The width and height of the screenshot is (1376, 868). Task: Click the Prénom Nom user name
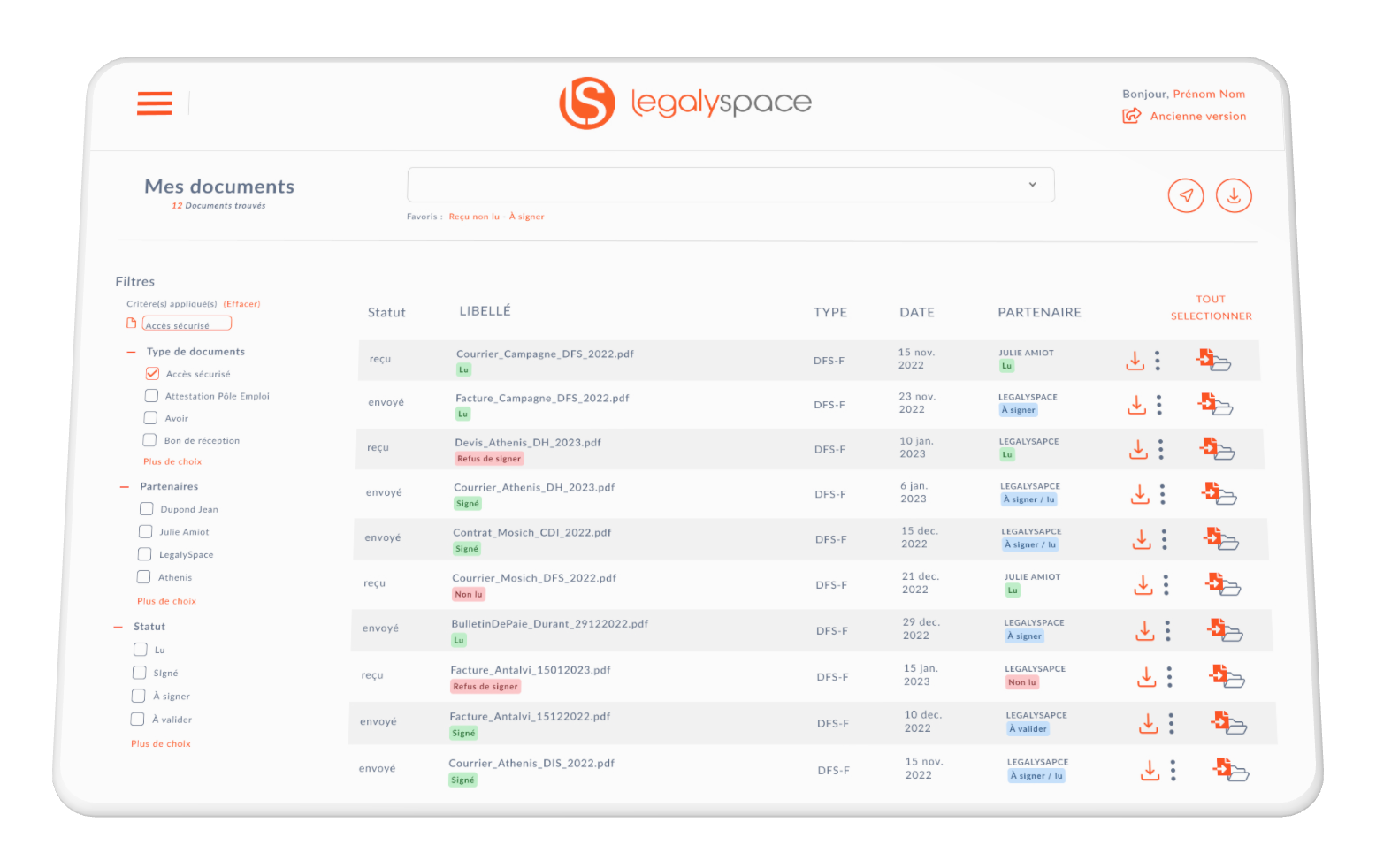pos(1209,94)
